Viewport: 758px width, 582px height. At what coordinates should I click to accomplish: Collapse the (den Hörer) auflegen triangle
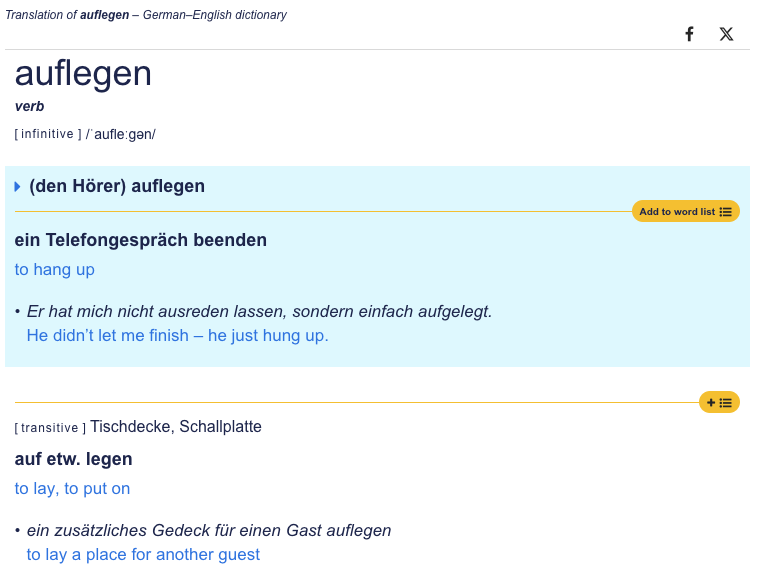(x=18, y=187)
